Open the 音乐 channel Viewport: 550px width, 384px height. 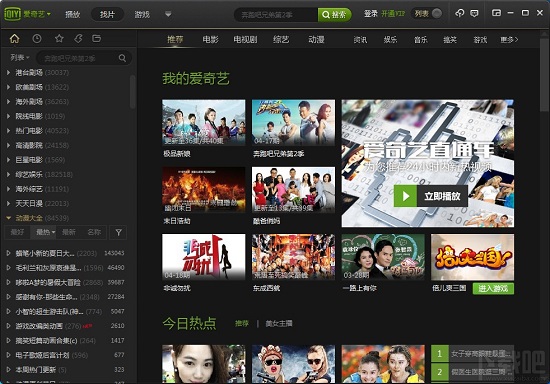[x=421, y=40]
